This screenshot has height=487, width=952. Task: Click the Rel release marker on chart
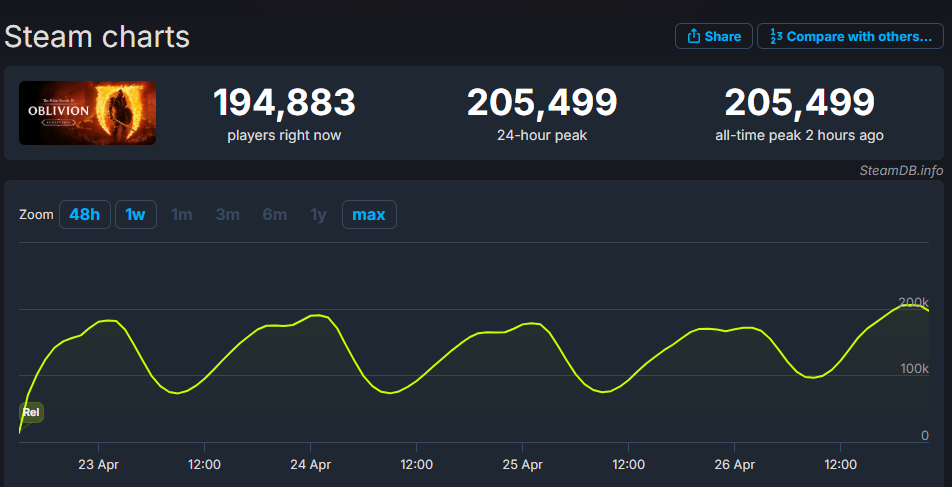(31, 413)
